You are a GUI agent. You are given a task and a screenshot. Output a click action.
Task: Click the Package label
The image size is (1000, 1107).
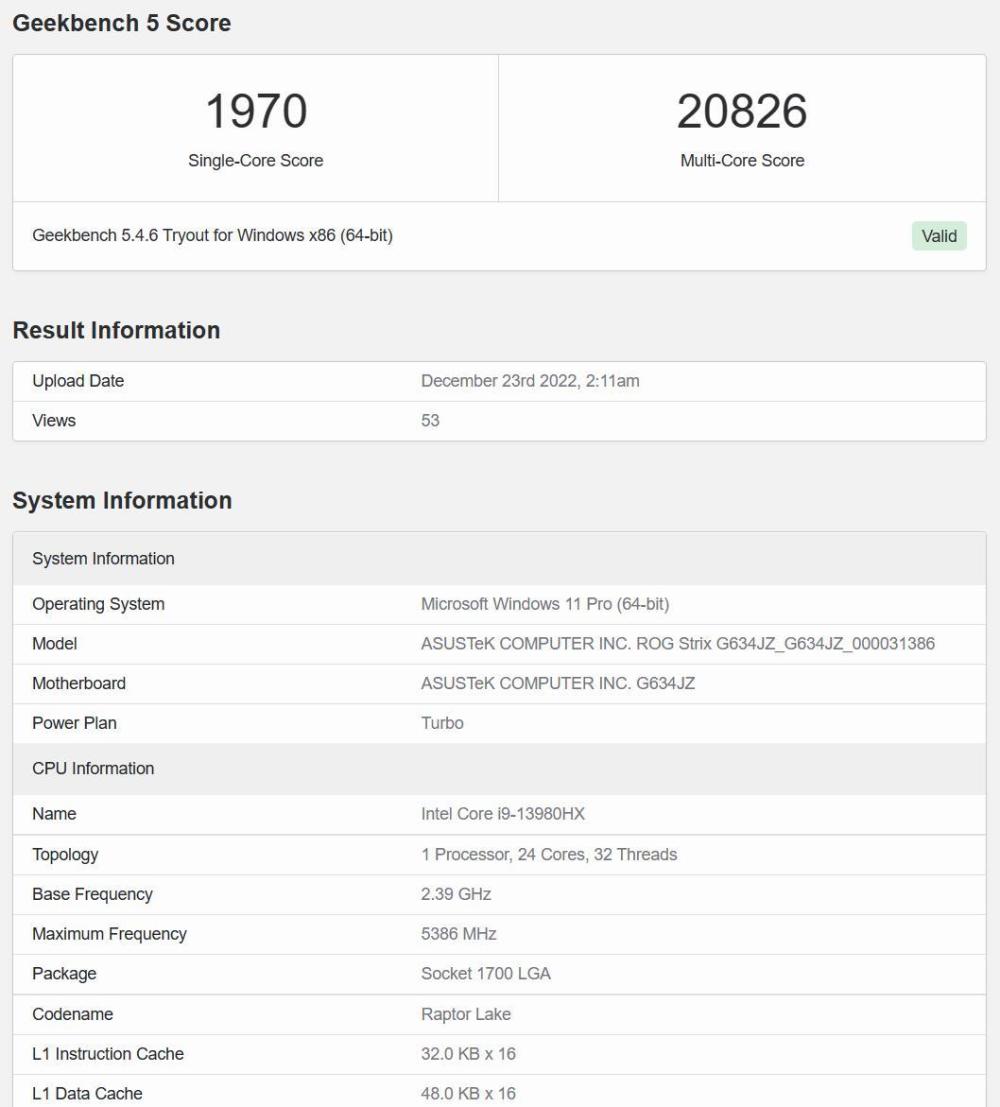pyautogui.click(x=64, y=974)
